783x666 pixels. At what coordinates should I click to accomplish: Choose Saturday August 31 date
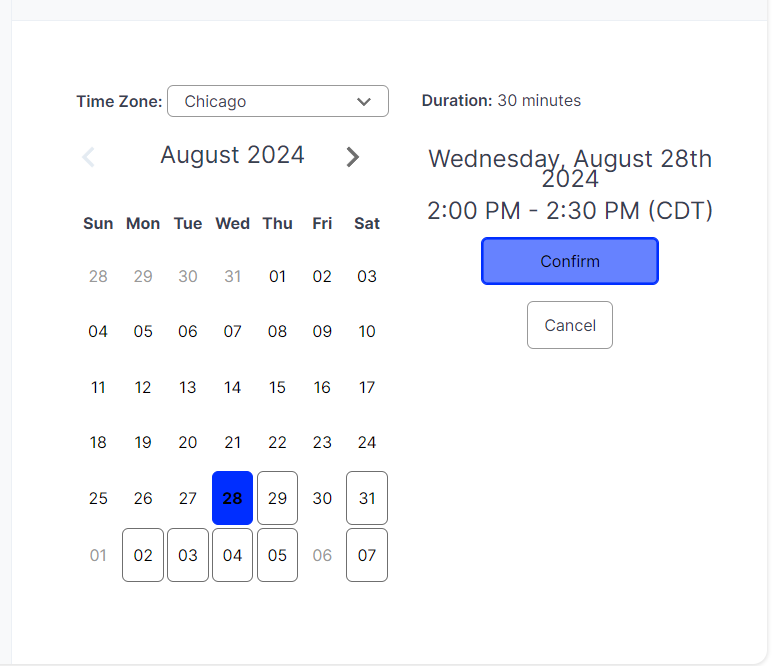pos(367,498)
